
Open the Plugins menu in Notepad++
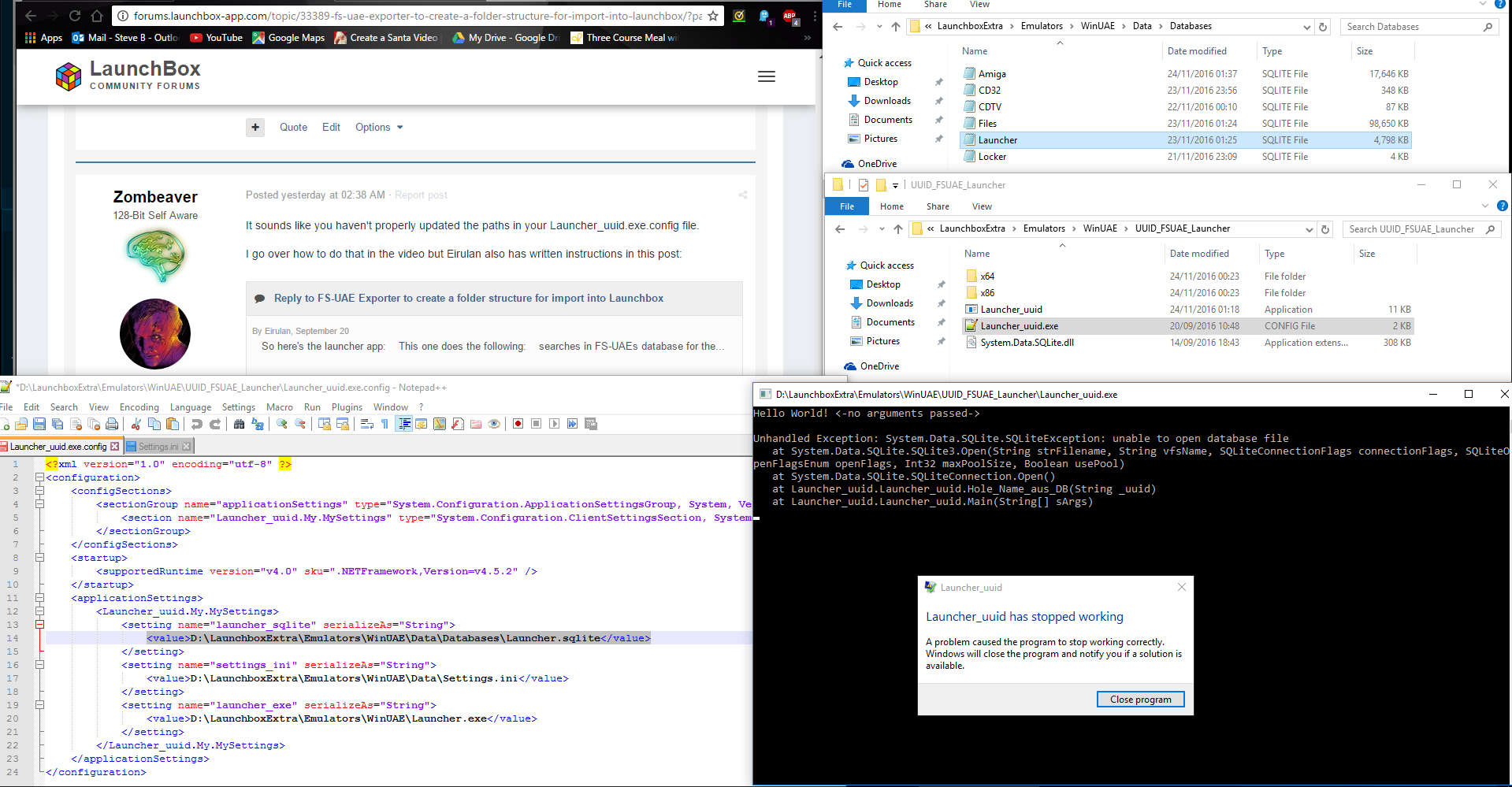tap(347, 407)
